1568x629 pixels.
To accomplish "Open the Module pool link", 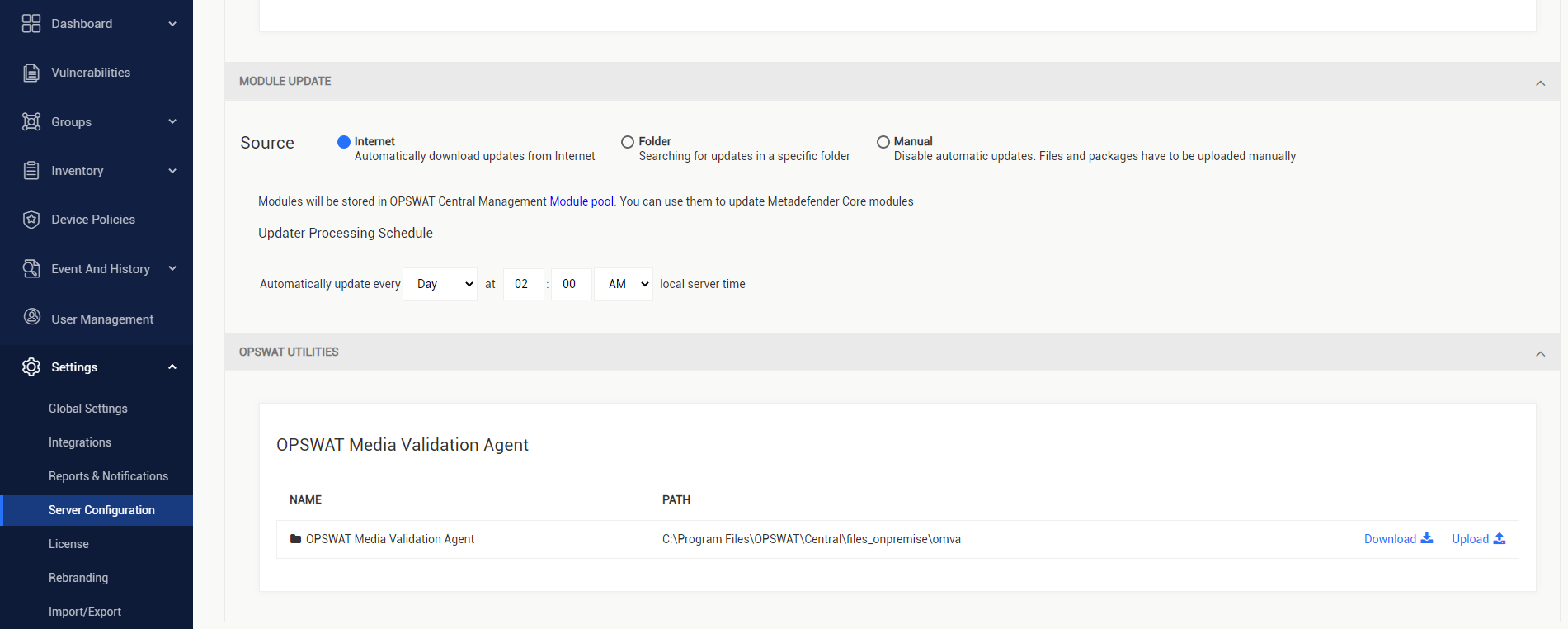I will pos(582,201).
